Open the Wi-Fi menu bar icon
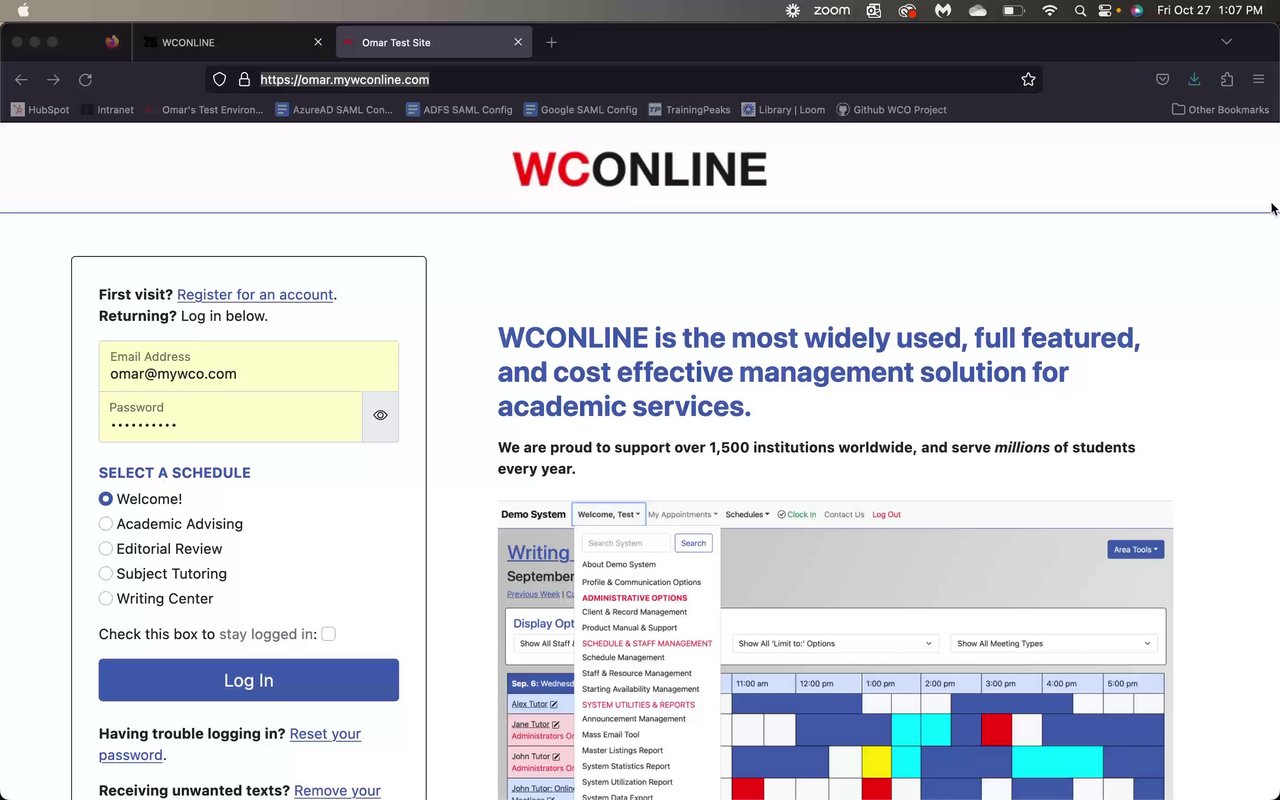This screenshot has height=800, width=1280. tap(1049, 10)
